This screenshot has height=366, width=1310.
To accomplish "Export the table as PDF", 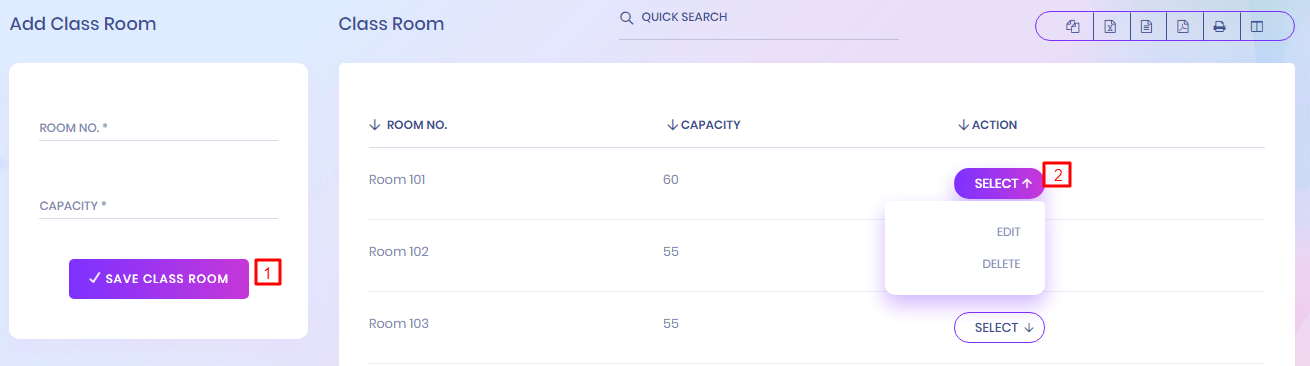I will [x=1183, y=27].
